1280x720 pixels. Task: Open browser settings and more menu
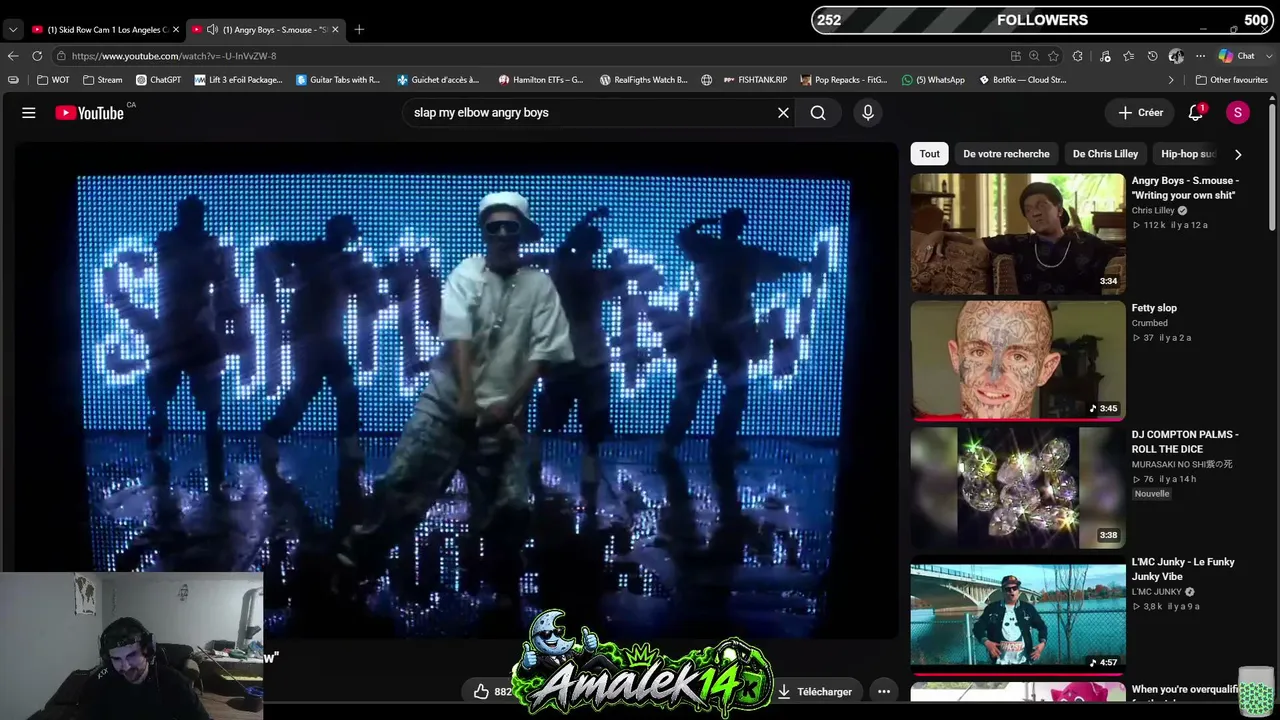1200,56
